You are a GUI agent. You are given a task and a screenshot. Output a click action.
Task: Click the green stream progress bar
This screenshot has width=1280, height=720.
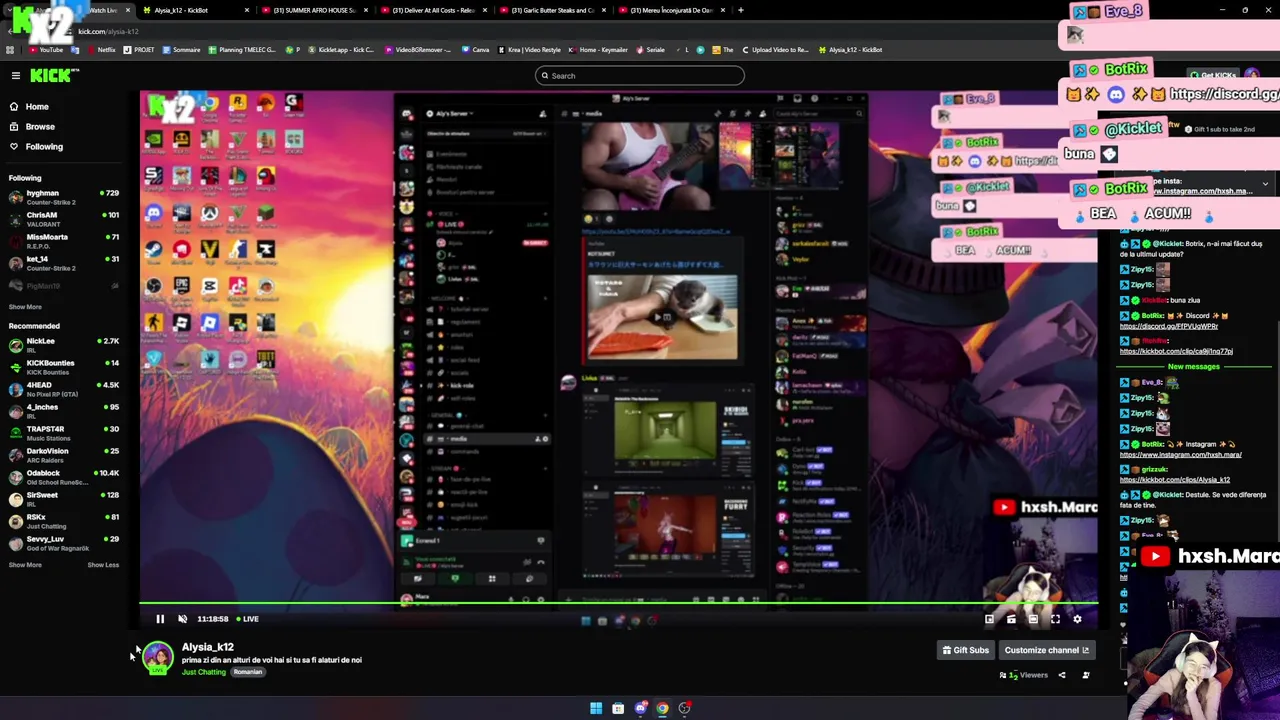(x=618, y=603)
